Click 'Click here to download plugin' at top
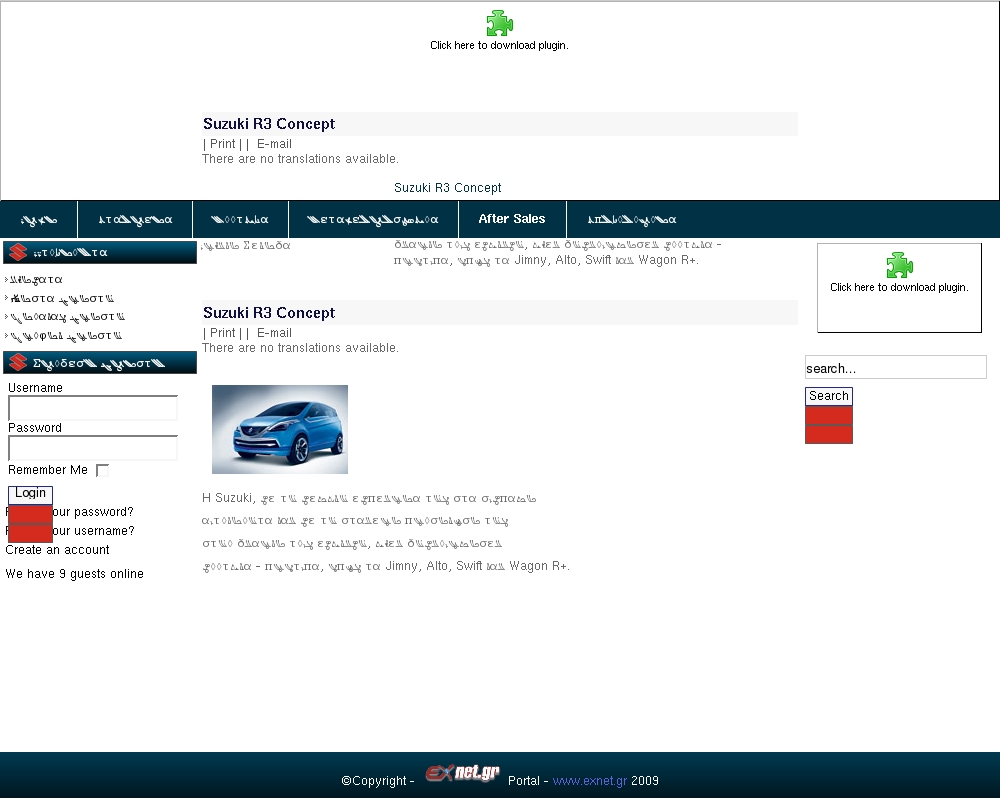The width and height of the screenshot is (1000, 808). pos(499,45)
